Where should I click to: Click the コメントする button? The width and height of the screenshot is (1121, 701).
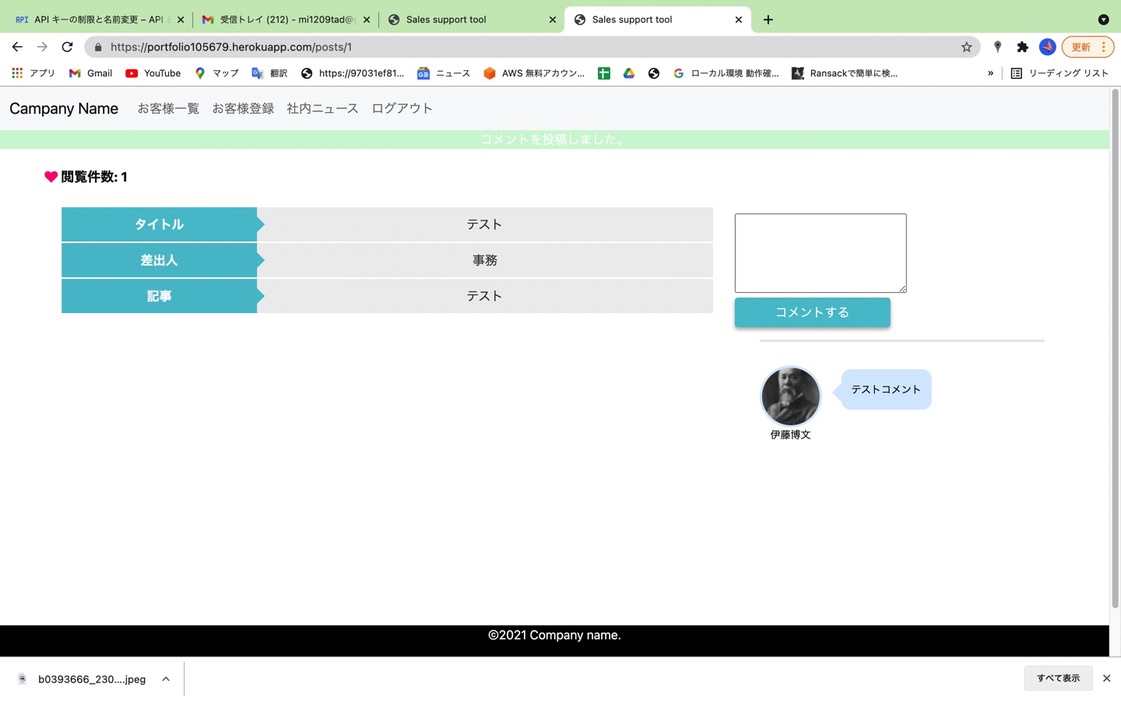pos(812,312)
